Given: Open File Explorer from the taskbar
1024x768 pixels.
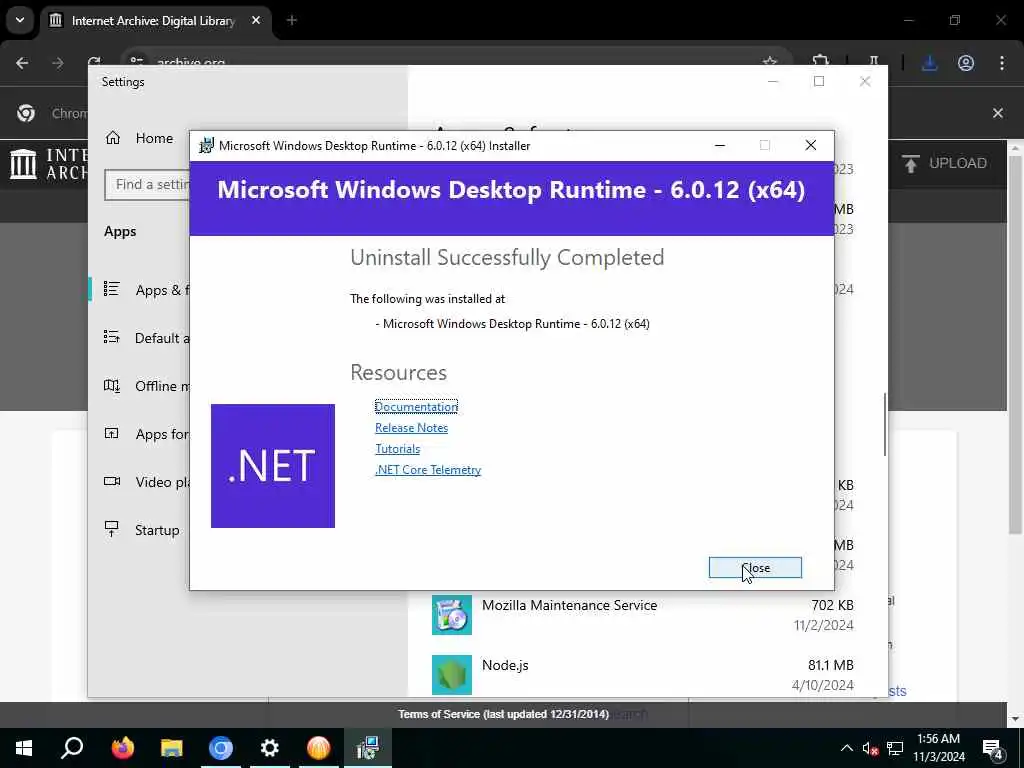Looking at the screenshot, I should (x=172, y=748).
